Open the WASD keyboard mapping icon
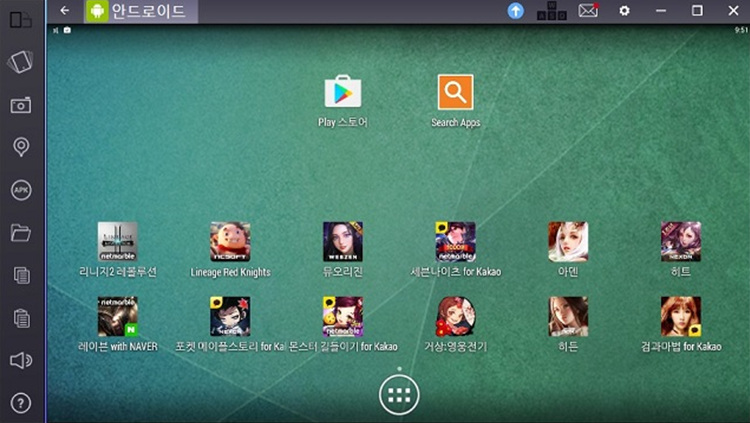This screenshot has width=750, height=423. 551,11
